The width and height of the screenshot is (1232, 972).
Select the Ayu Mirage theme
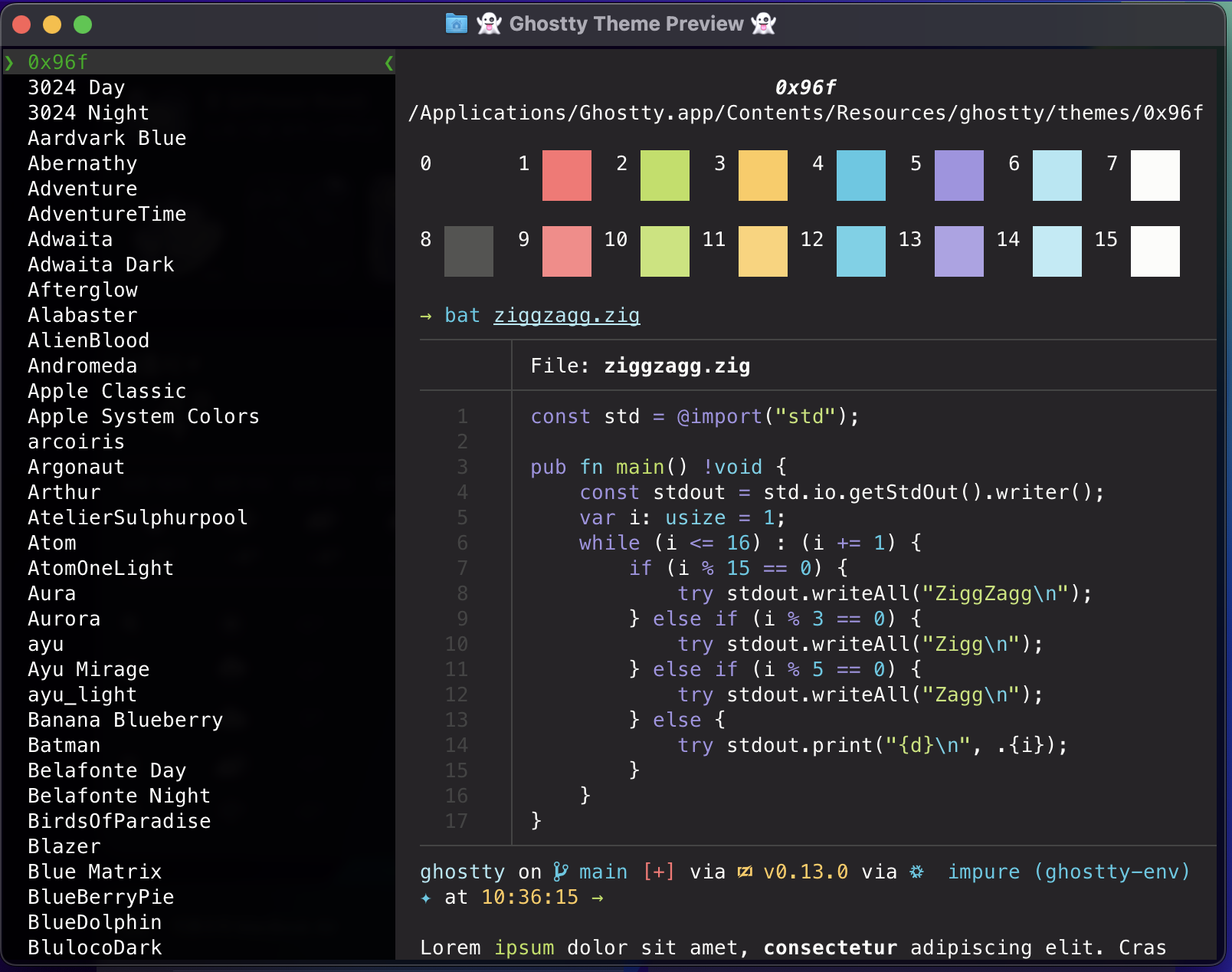point(88,669)
